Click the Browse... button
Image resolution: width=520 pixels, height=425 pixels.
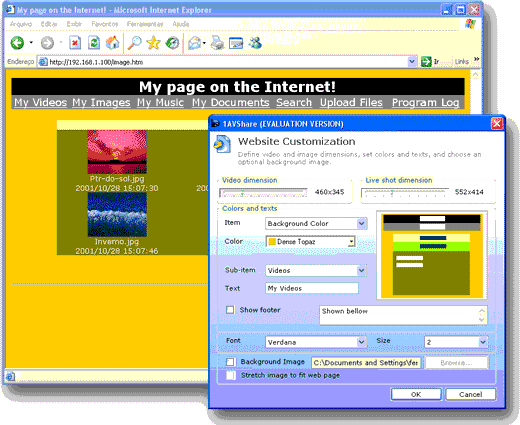(457, 363)
